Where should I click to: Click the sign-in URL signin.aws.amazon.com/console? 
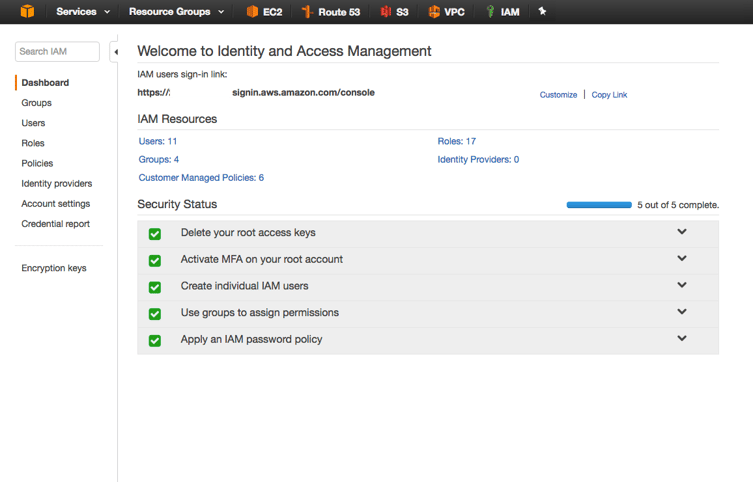(x=304, y=92)
